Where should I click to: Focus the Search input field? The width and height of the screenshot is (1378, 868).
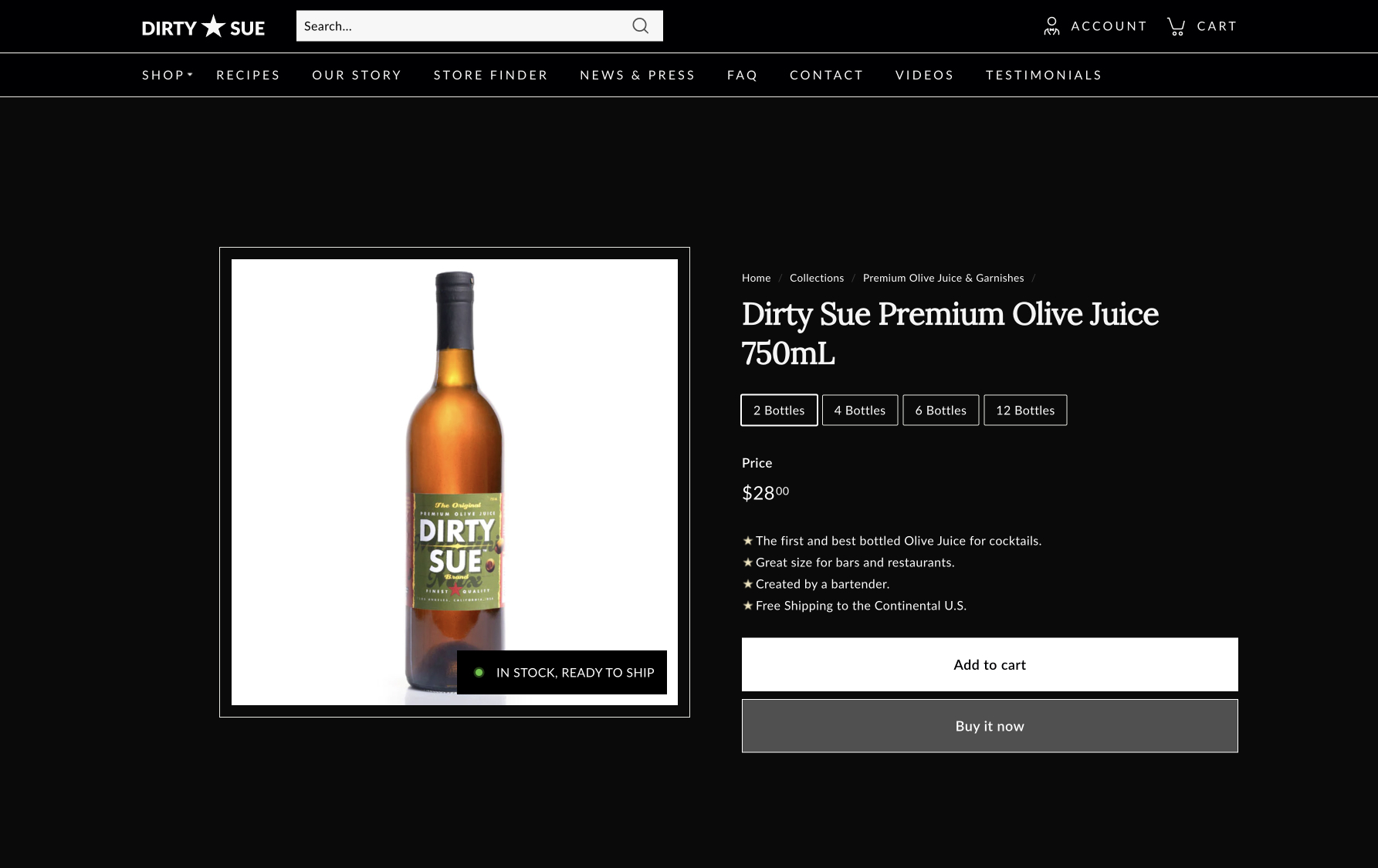(x=462, y=26)
